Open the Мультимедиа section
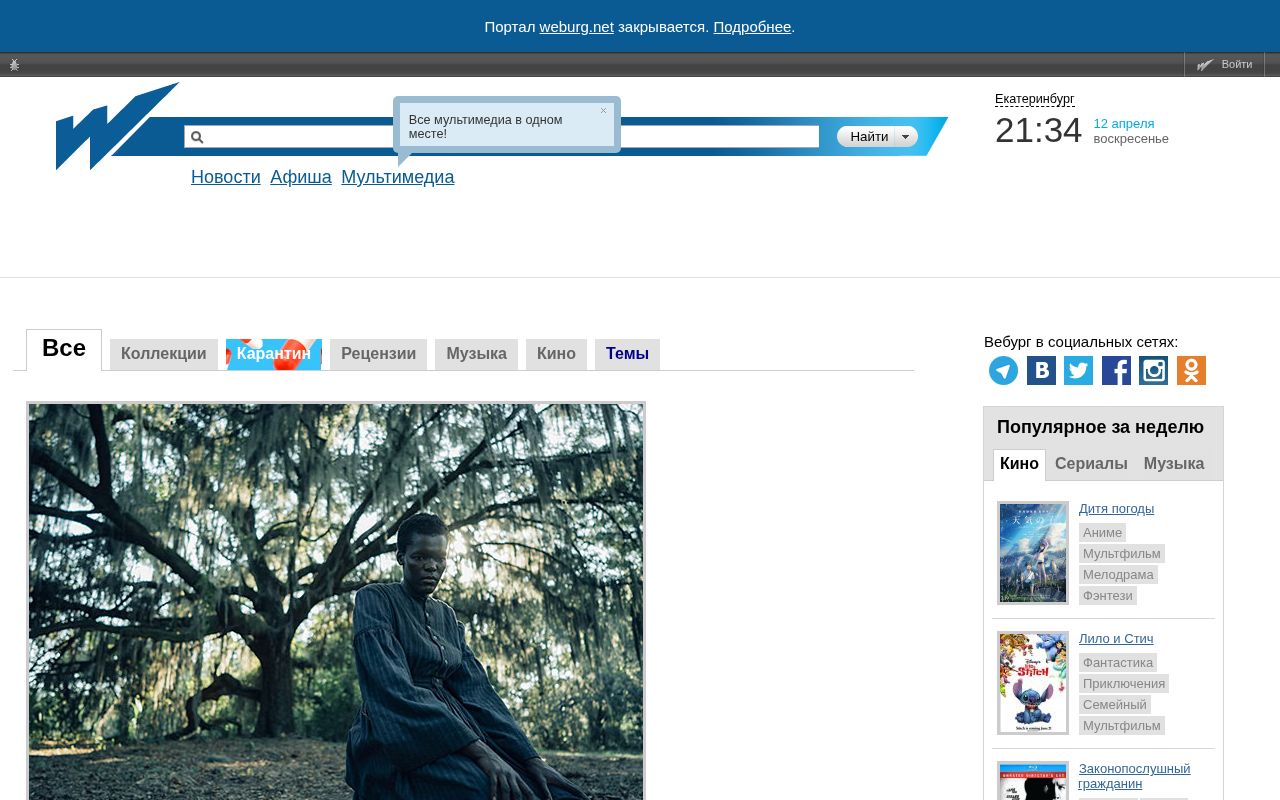Image resolution: width=1280 pixels, height=800 pixels. pos(398,177)
